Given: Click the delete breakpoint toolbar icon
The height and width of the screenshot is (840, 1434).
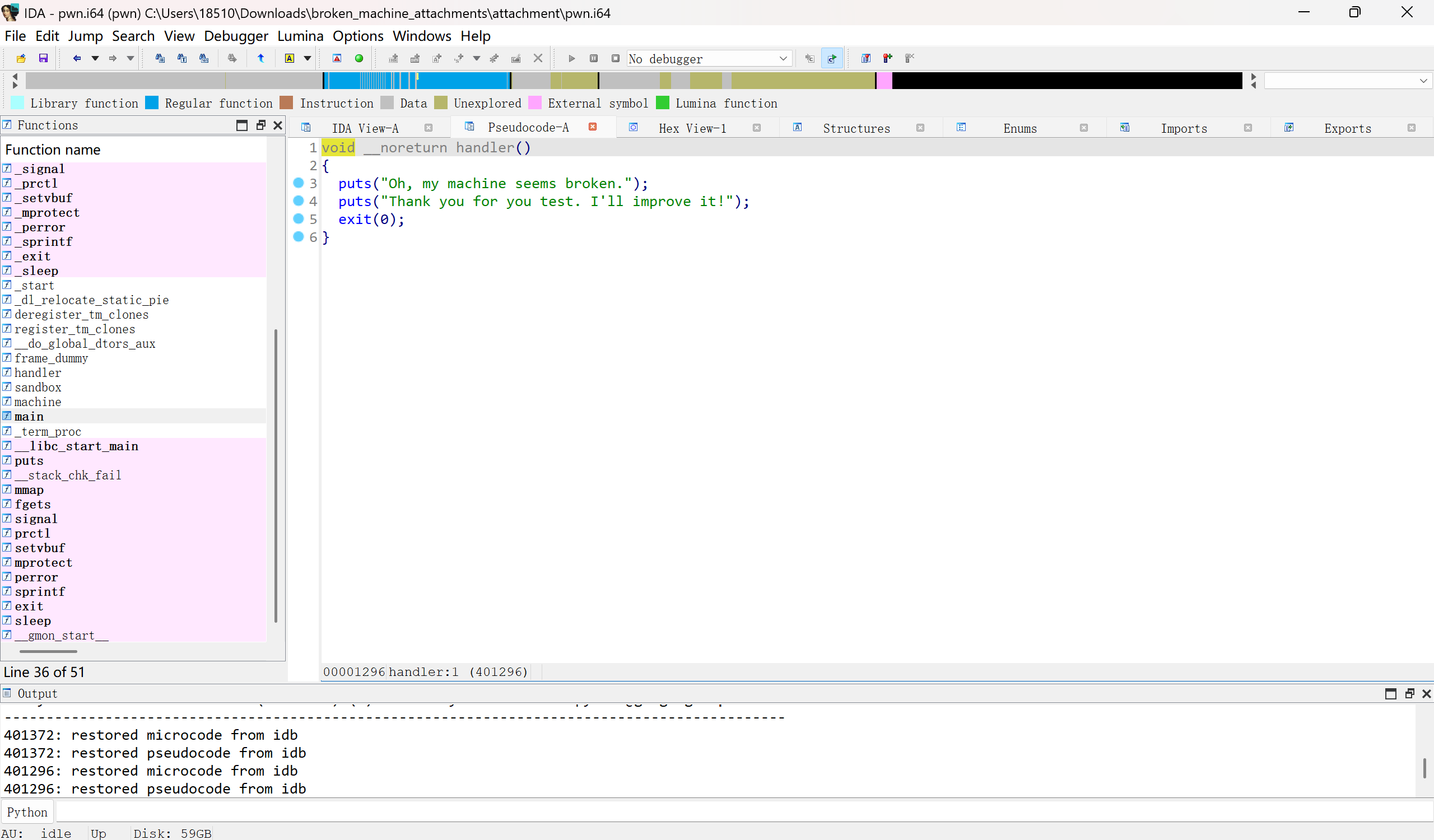Looking at the screenshot, I should pos(909,58).
